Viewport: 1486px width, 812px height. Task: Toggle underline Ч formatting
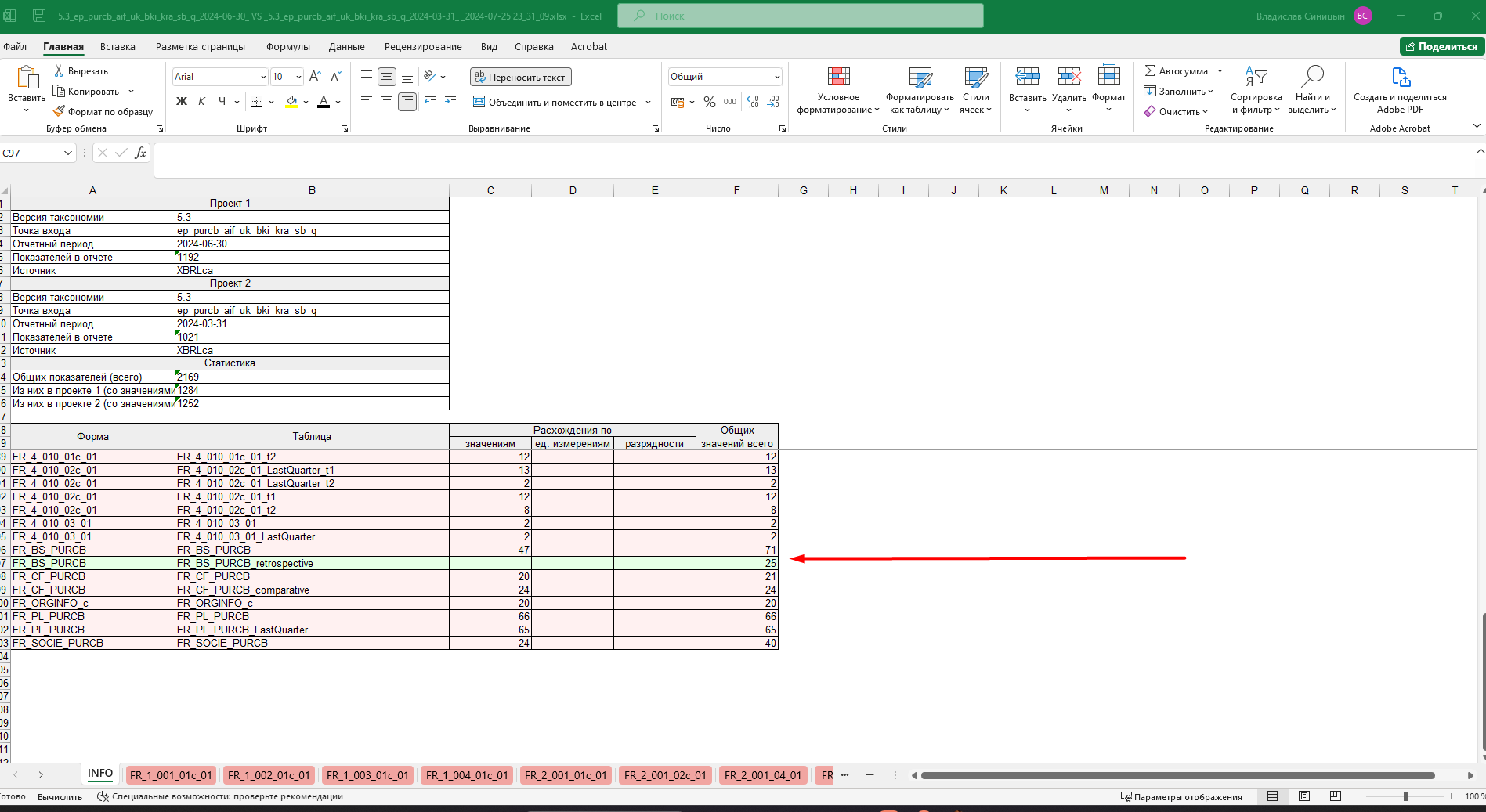pos(222,102)
